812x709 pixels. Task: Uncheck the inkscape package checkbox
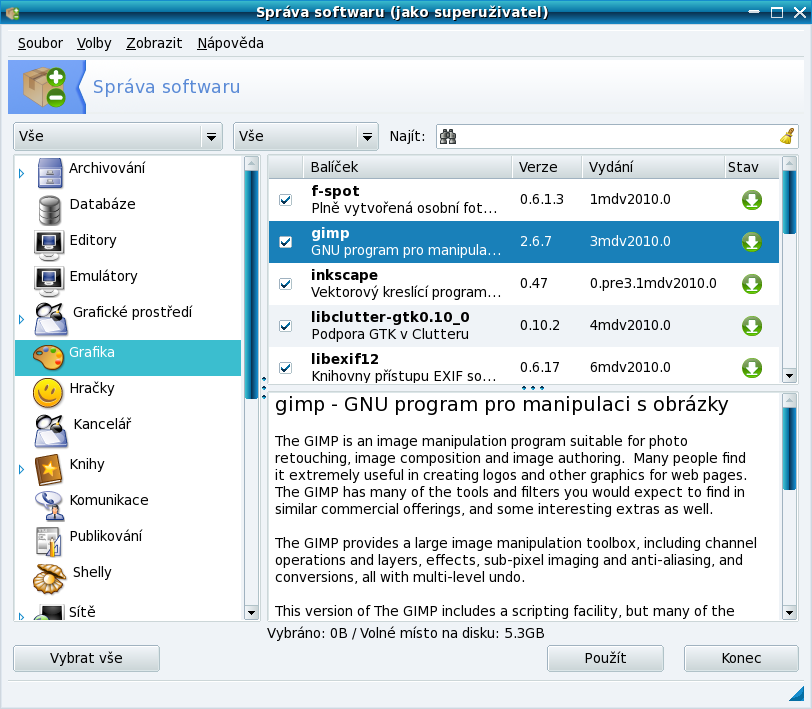285,284
